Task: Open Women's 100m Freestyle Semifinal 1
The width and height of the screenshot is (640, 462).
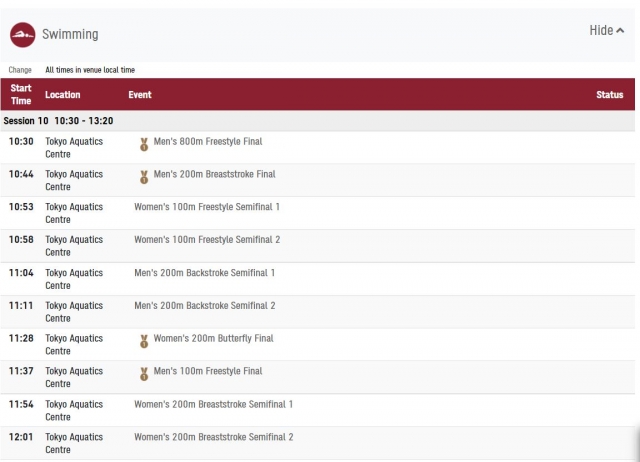Action: click(207, 207)
